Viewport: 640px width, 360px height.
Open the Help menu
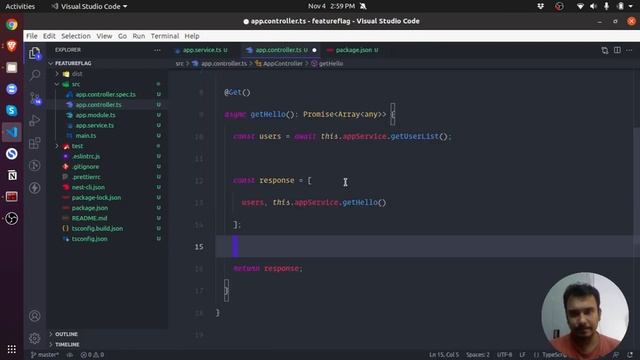pos(192,36)
